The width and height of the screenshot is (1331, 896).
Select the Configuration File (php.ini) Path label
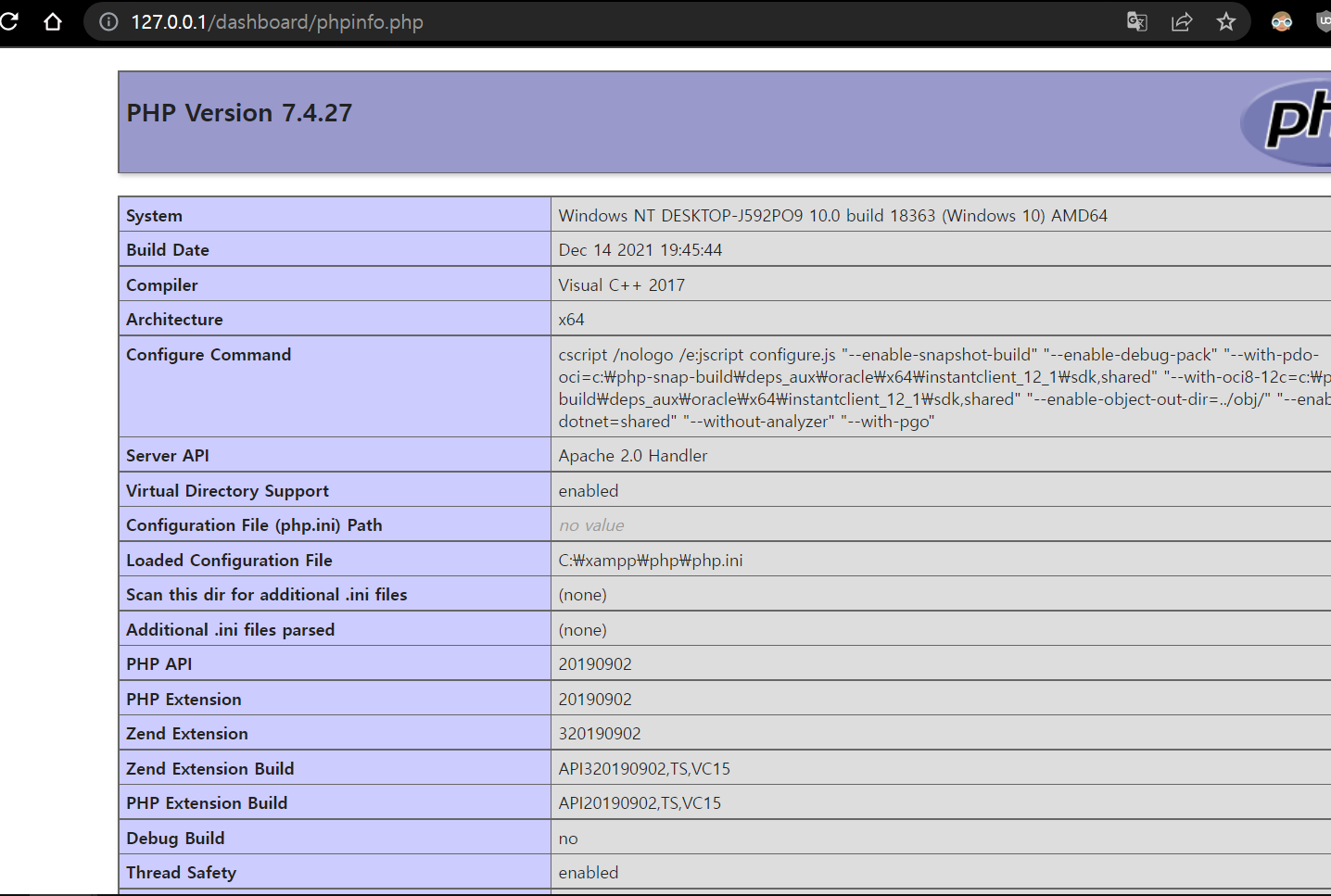254,525
